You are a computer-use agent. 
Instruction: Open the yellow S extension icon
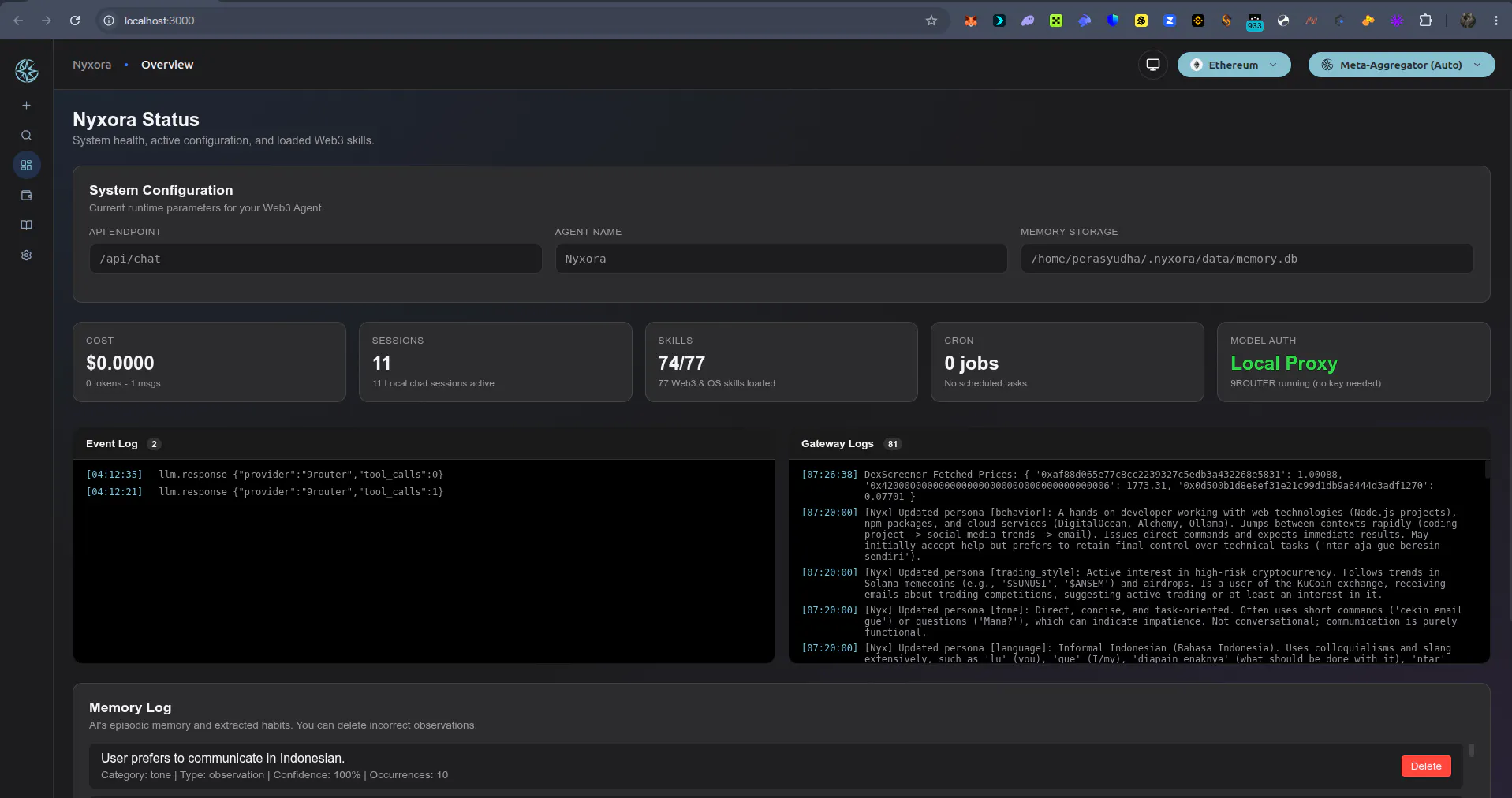pyautogui.click(x=1141, y=21)
